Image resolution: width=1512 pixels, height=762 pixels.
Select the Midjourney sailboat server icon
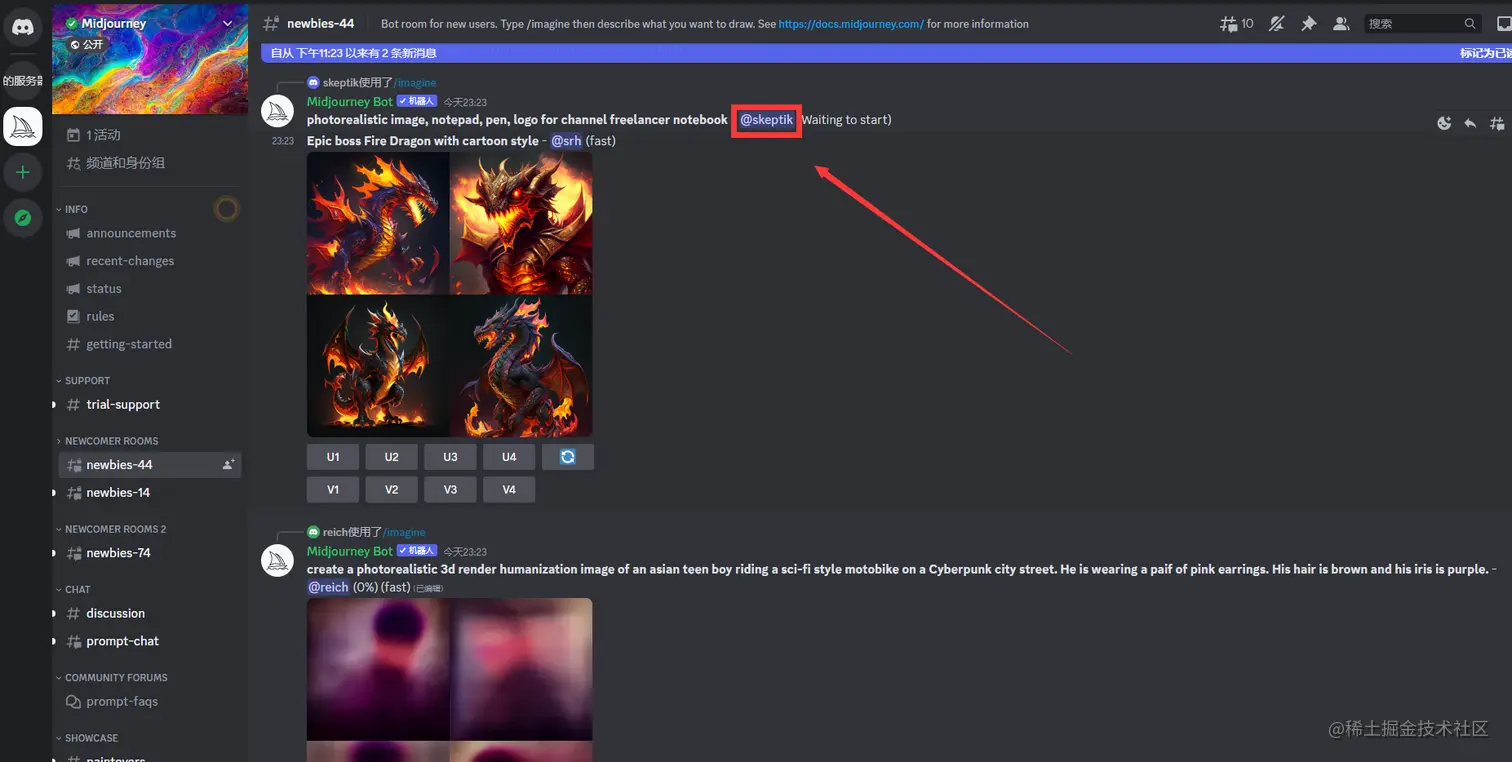[22, 127]
